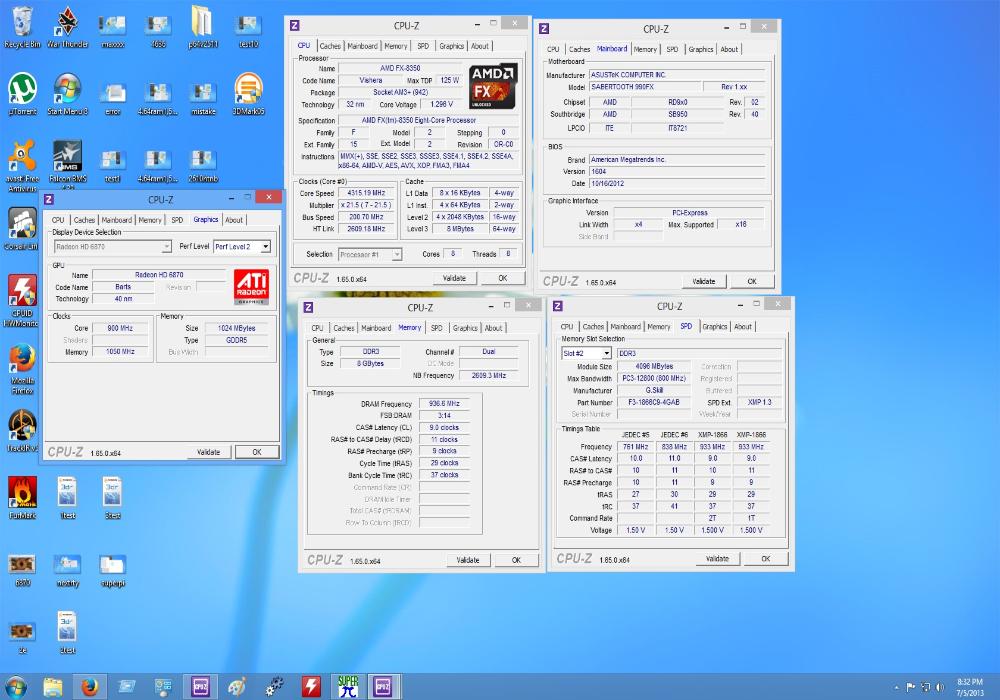This screenshot has width=1000, height=700.
Task: Click the PC3-12800 (800 MHz) max bandwidth value
Action: click(654, 379)
